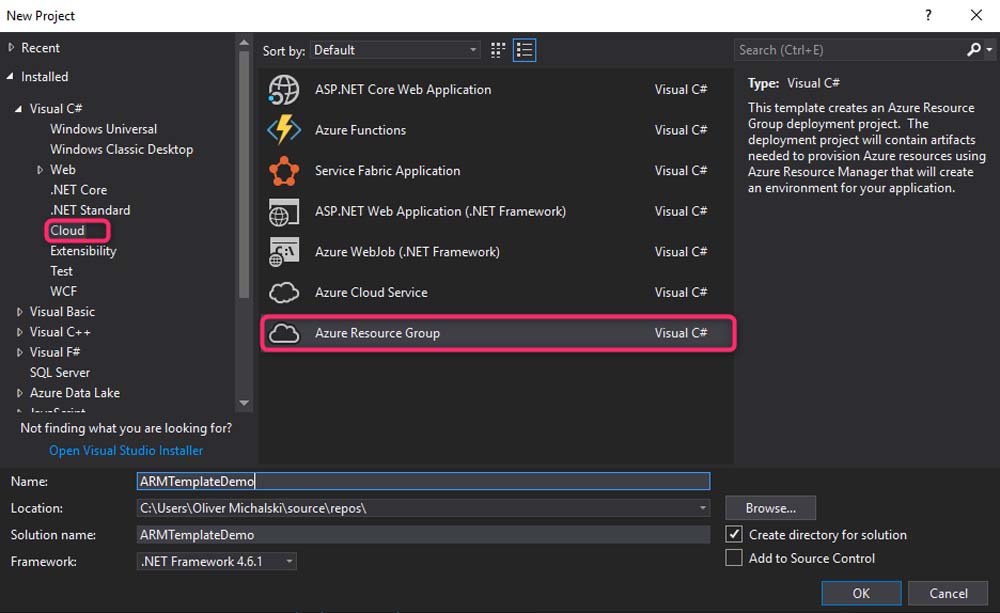
Task: Click the Azure Cloud Service cloud icon
Action: (x=284, y=293)
